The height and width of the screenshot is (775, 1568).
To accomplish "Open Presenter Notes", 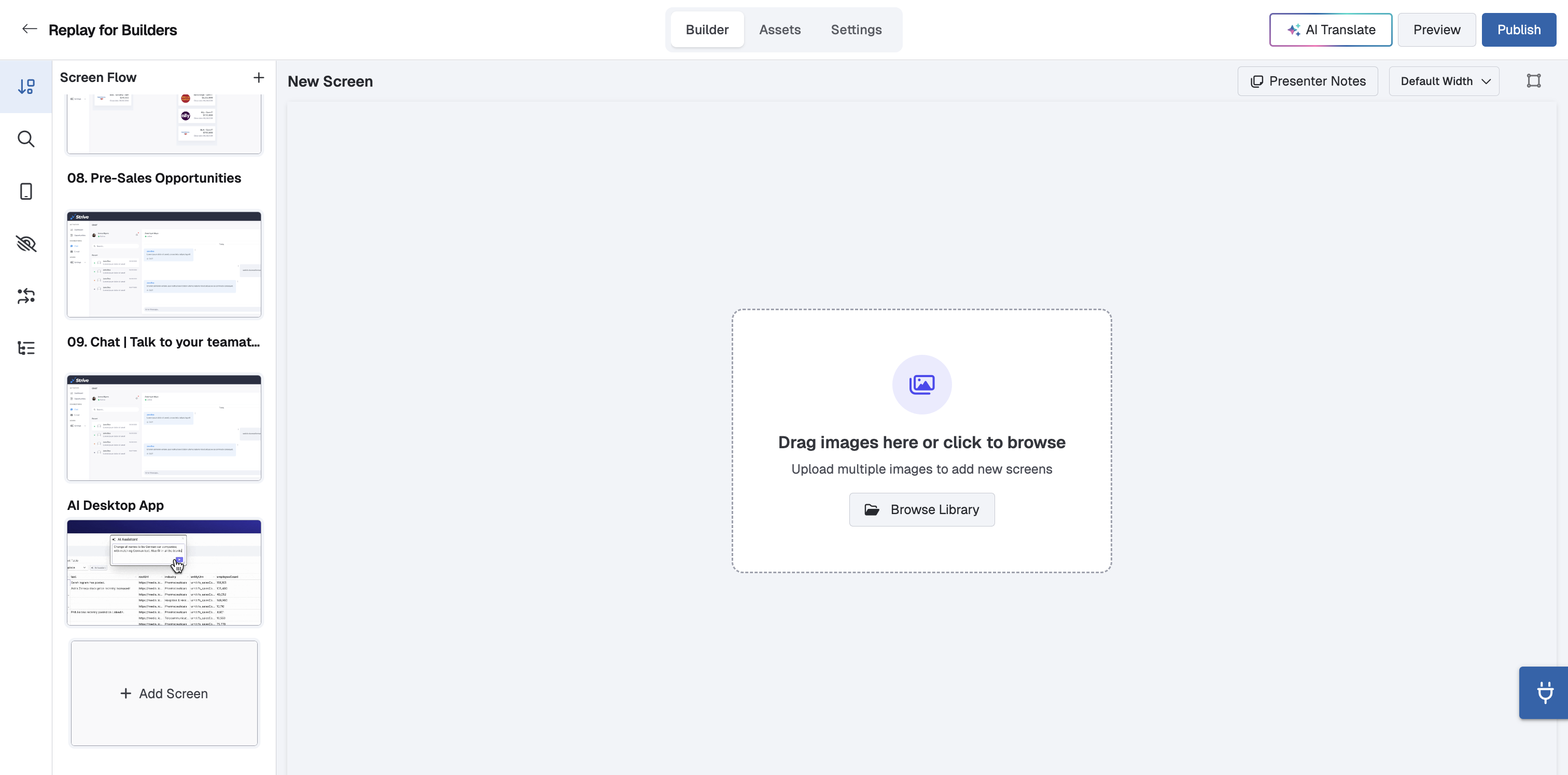I will tap(1308, 81).
